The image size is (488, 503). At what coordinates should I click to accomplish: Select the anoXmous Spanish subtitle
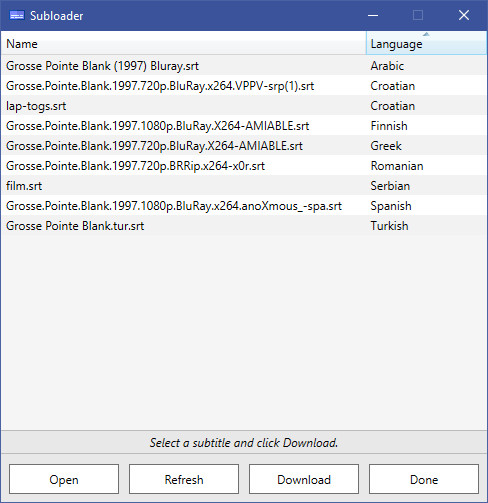244,206
